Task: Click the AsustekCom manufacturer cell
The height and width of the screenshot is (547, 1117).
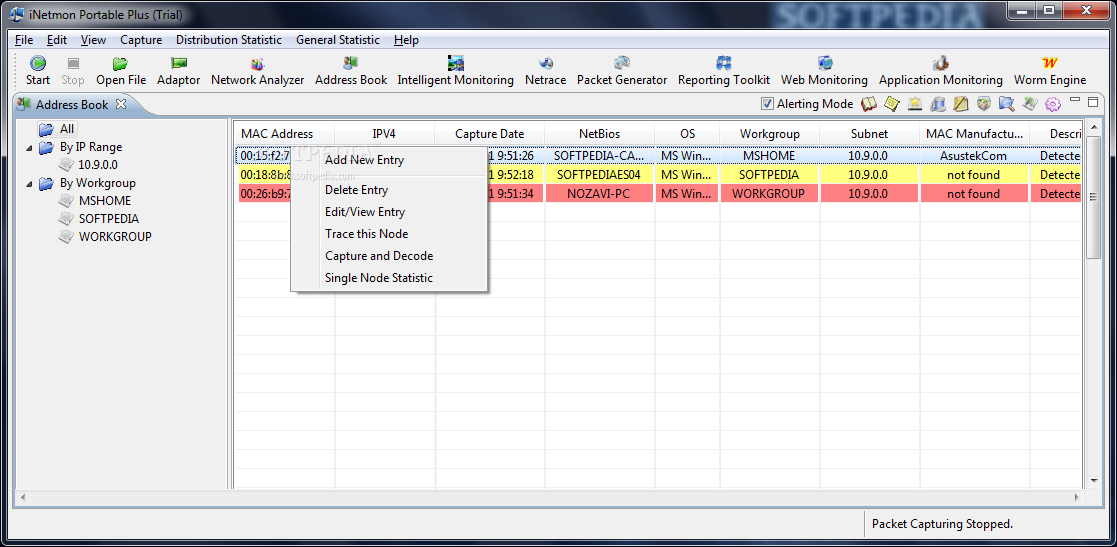Action: [974, 155]
